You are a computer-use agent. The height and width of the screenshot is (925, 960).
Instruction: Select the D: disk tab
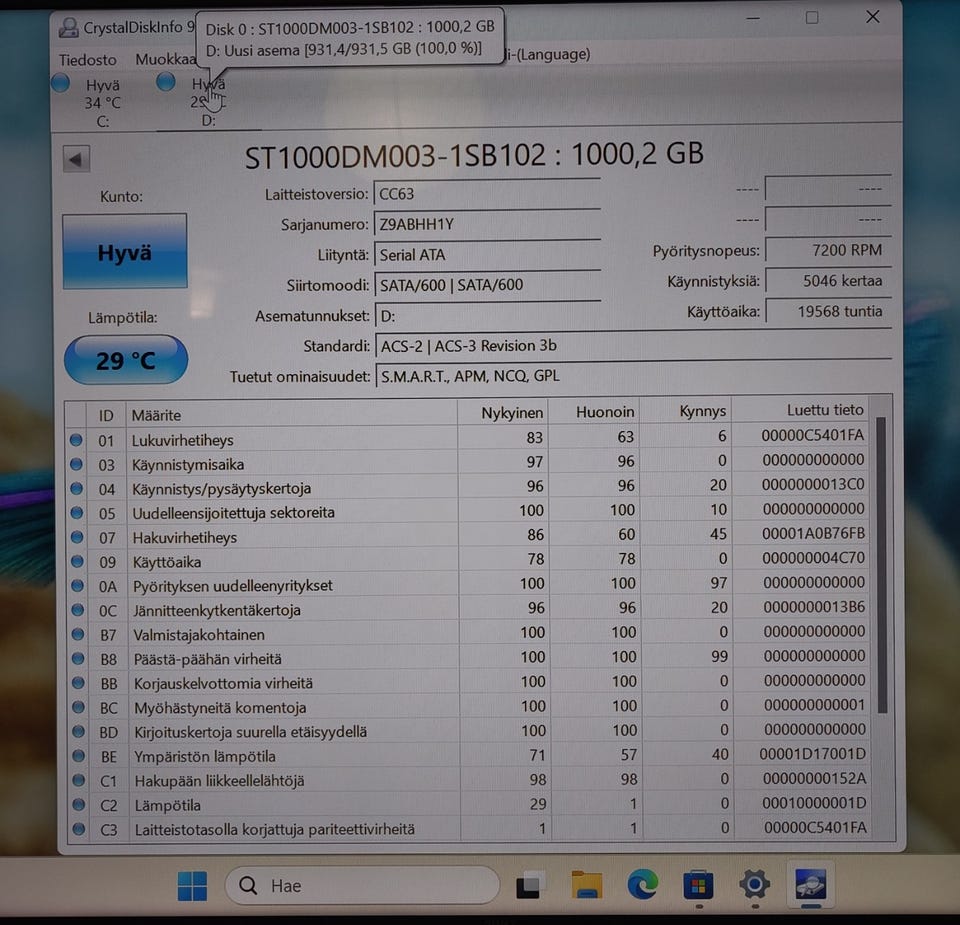[208, 102]
